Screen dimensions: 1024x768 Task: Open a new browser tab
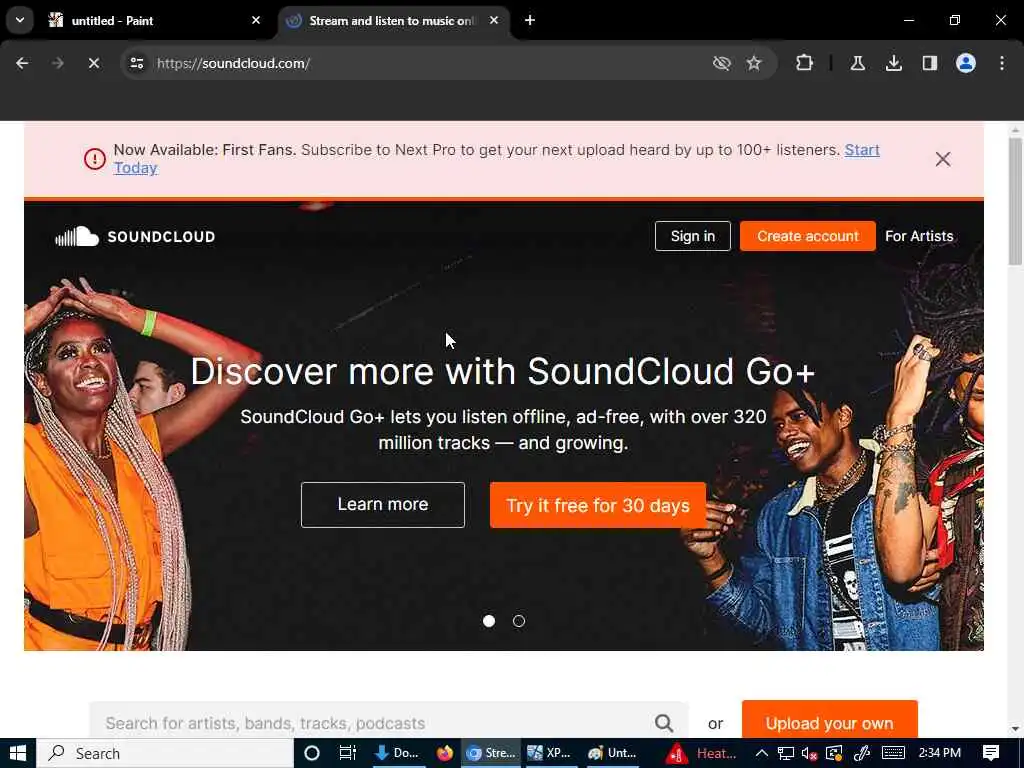(x=530, y=20)
